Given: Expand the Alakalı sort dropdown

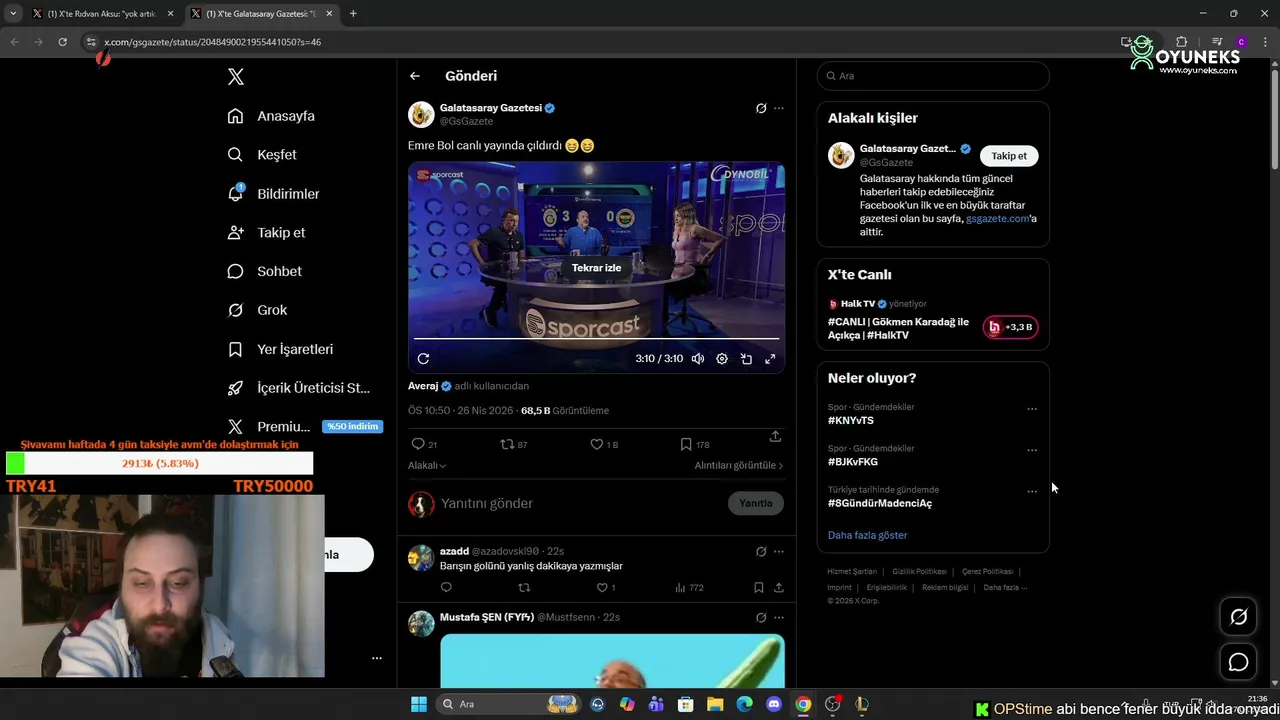Looking at the screenshot, I should click(x=427, y=466).
